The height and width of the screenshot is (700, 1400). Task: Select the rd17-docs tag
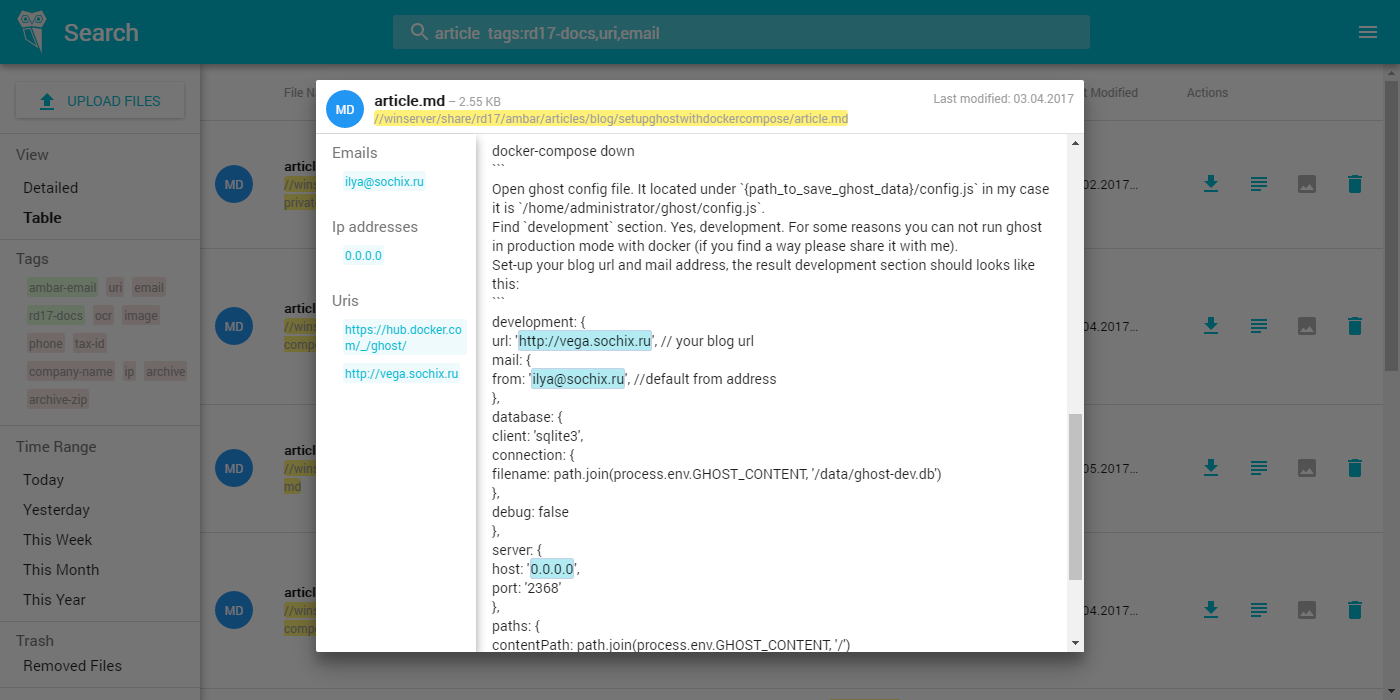click(56, 316)
